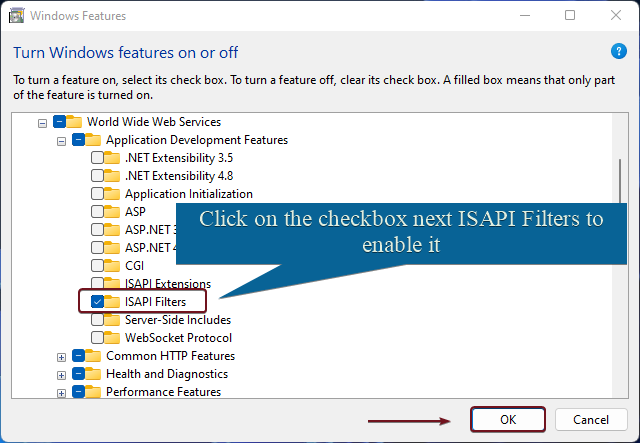Enable the .NET Extensibility 3.5 checkbox
The width and height of the screenshot is (640, 443).
click(x=97, y=158)
